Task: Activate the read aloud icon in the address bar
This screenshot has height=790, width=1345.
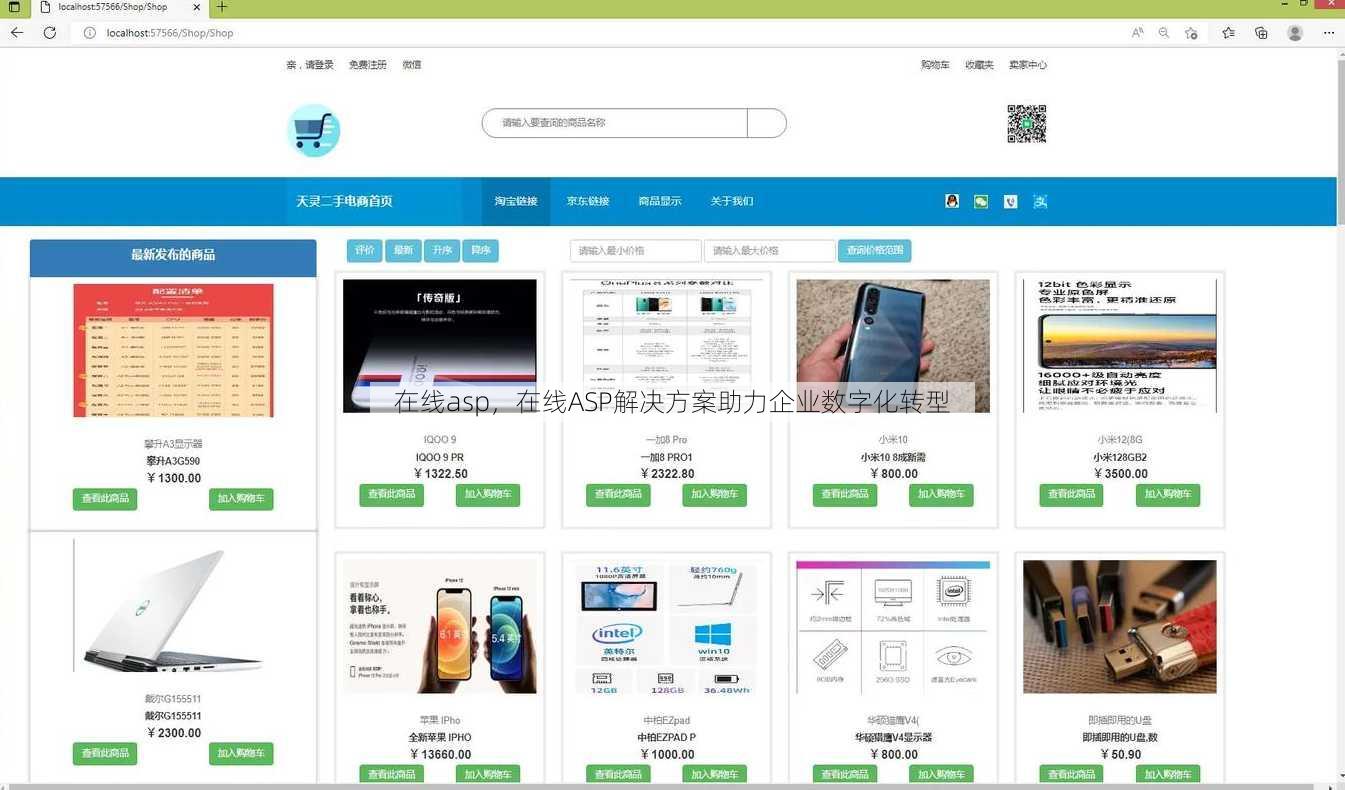Action: 1137,33
